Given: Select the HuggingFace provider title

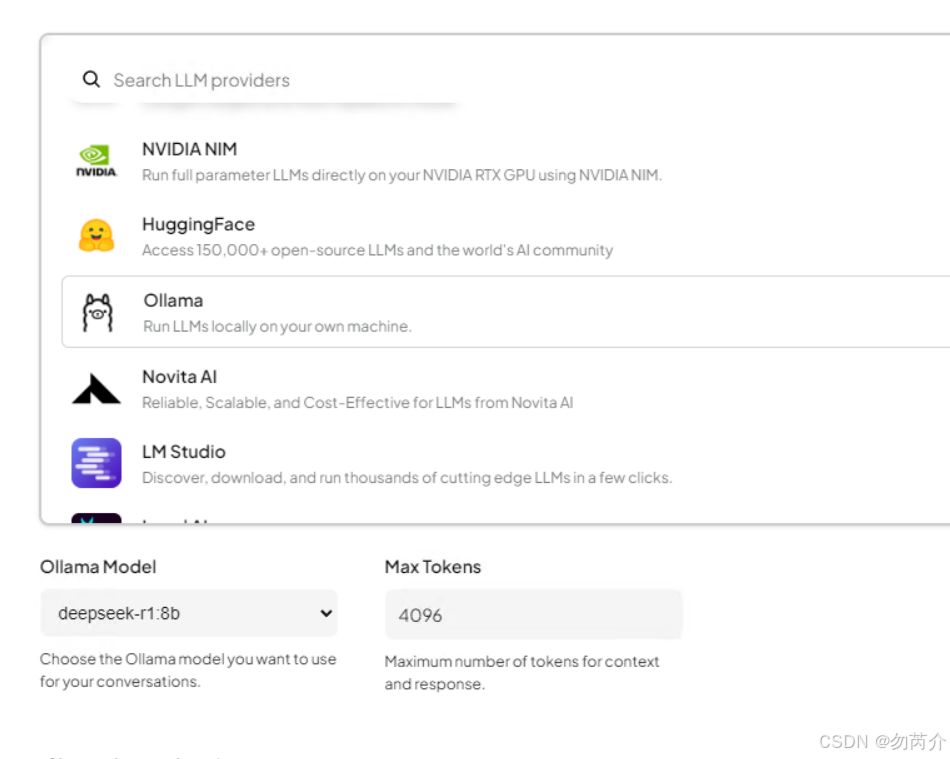Looking at the screenshot, I should pyautogui.click(x=198, y=224).
